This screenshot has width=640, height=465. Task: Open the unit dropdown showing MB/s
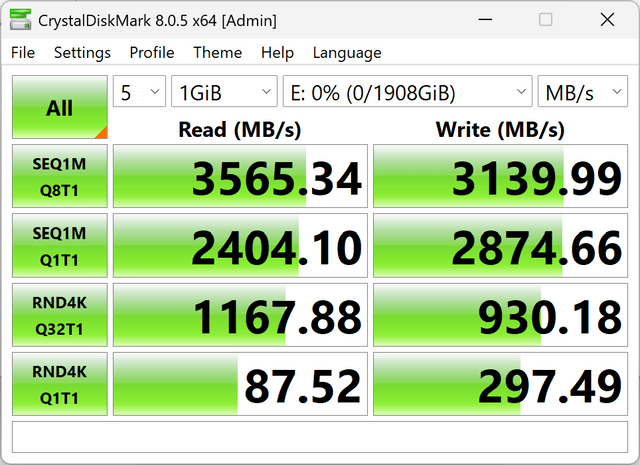pyautogui.click(x=582, y=91)
